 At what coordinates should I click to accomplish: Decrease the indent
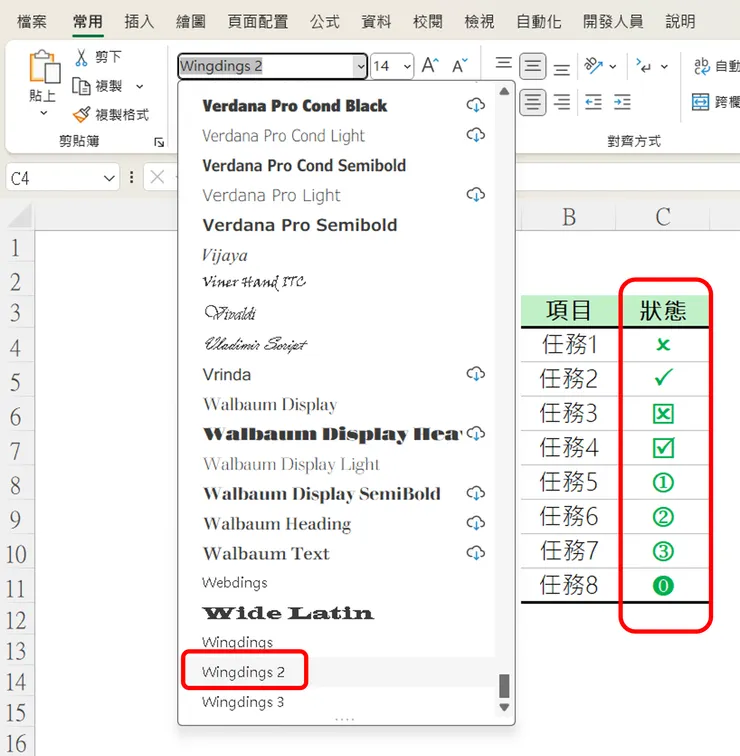593,102
